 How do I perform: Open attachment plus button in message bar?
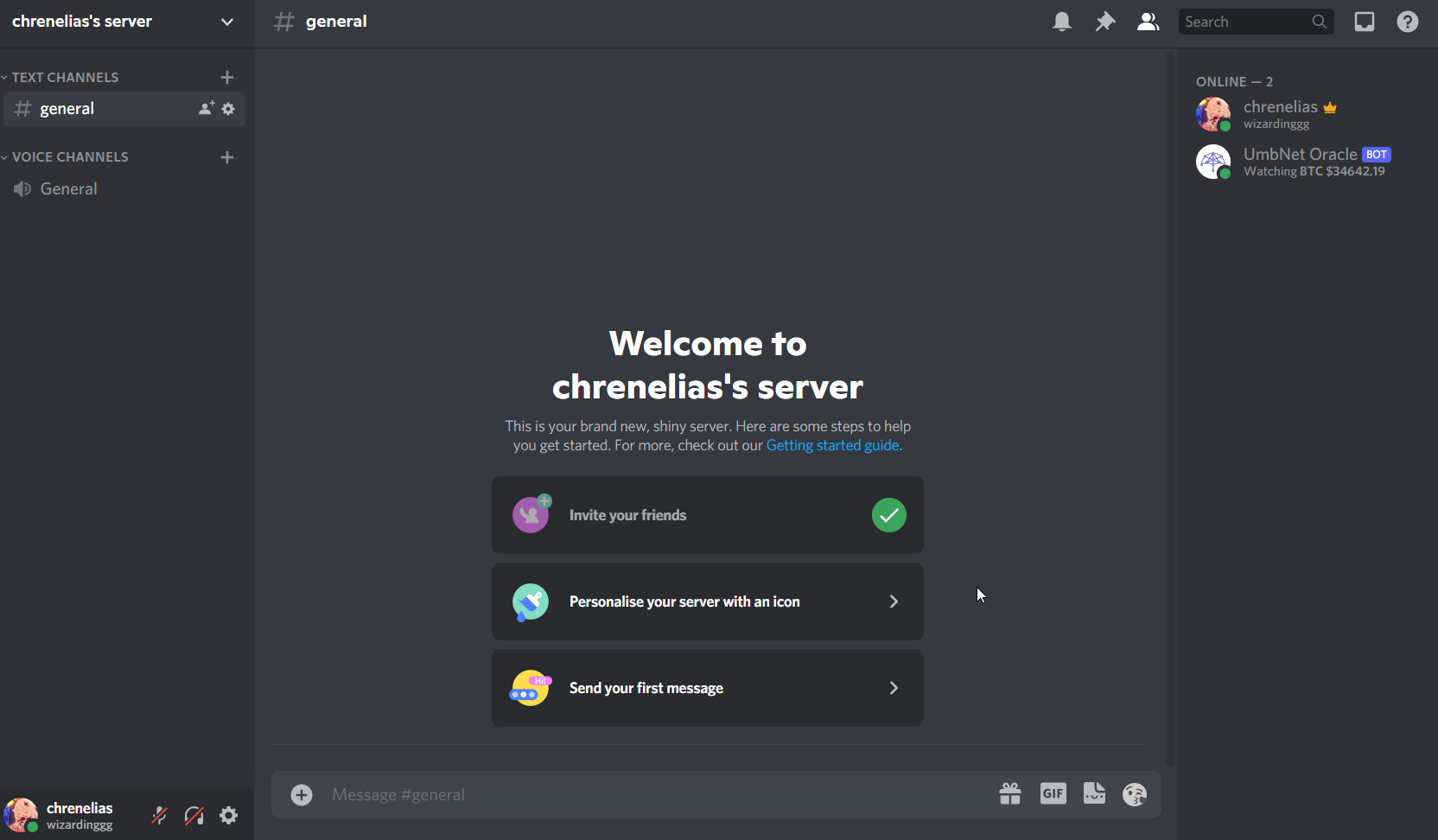(x=302, y=795)
